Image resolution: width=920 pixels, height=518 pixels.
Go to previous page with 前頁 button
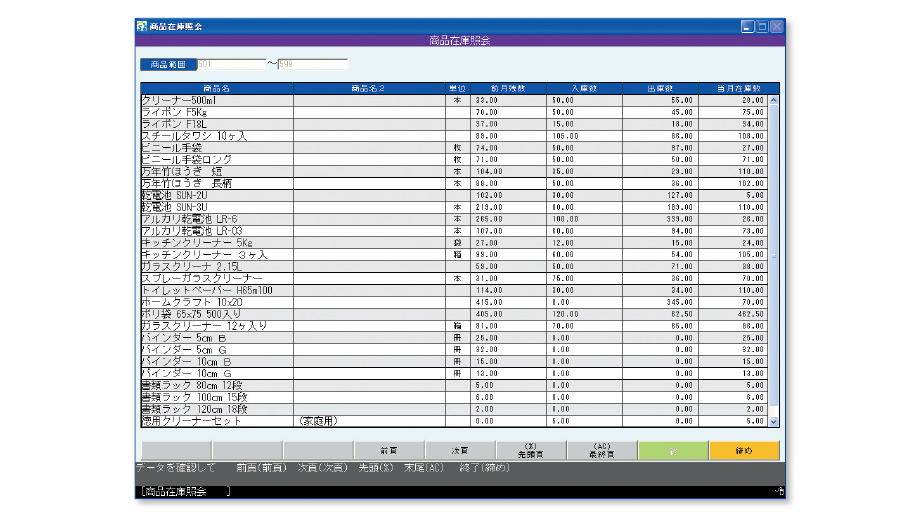pyautogui.click(x=389, y=451)
